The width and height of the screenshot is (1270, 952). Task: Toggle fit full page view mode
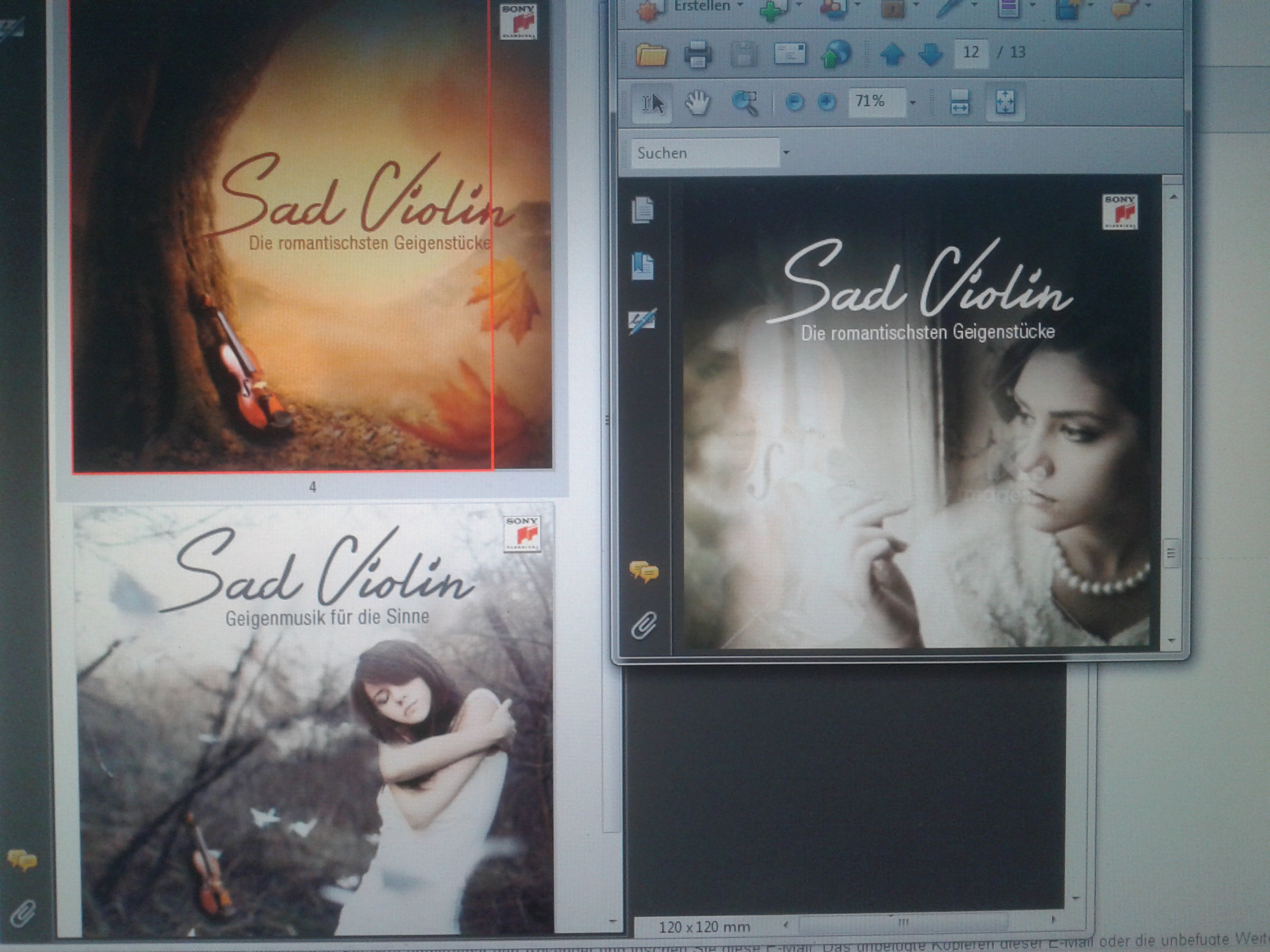[1005, 103]
